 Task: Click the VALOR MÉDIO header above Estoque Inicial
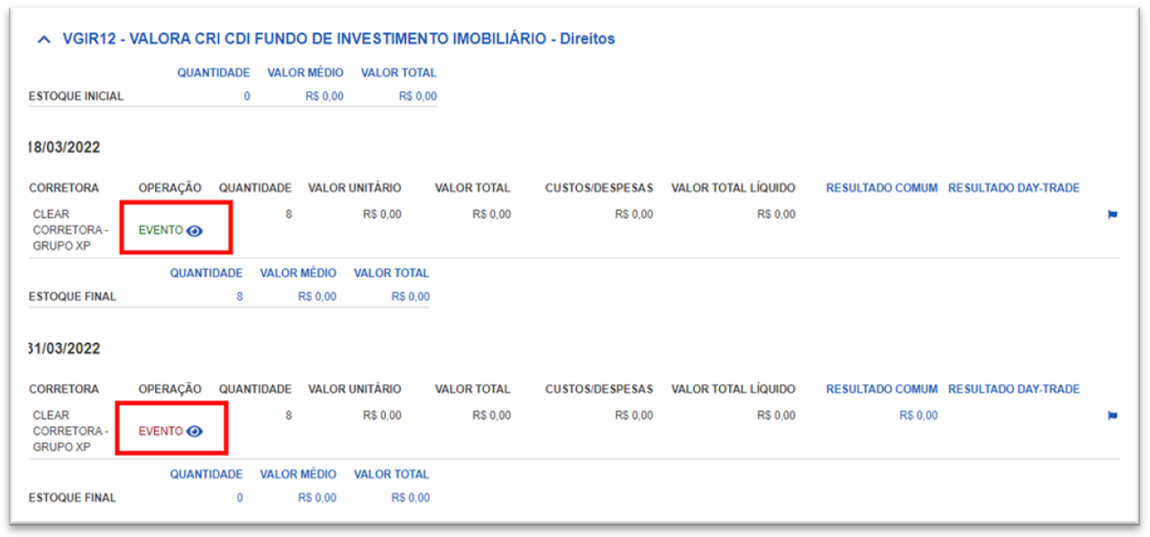tap(305, 73)
